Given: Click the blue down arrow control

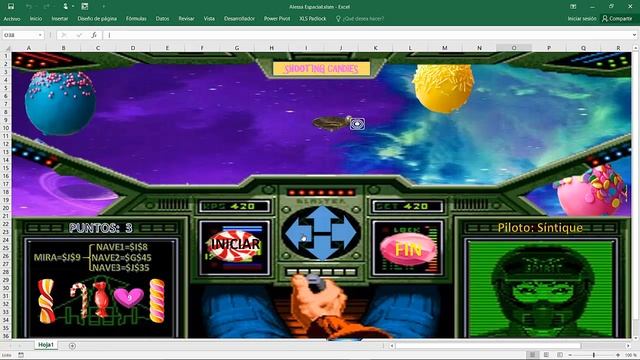Looking at the screenshot, I should click(x=322, y=251).
